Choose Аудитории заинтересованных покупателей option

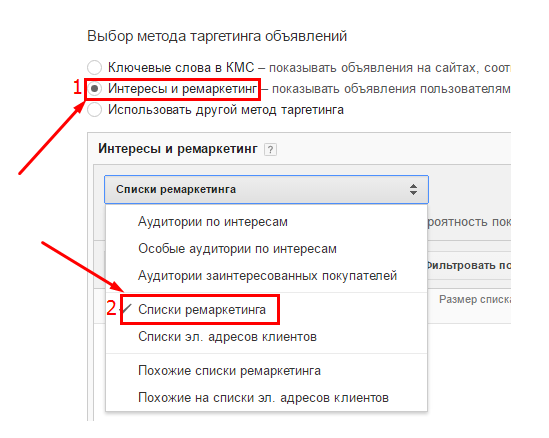[x=266, y=276]
